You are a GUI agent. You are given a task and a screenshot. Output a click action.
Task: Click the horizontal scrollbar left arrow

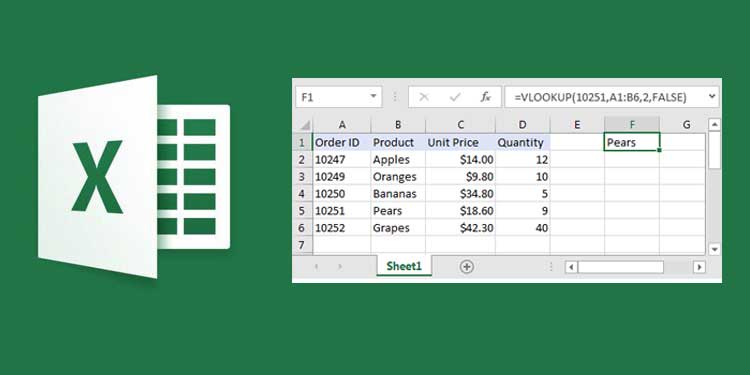[x=571, y=267]
